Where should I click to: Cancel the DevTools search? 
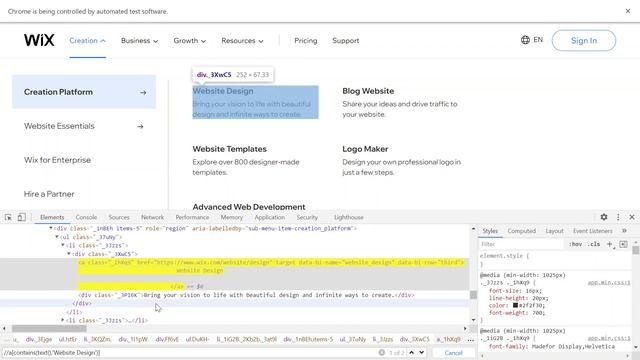453,352
